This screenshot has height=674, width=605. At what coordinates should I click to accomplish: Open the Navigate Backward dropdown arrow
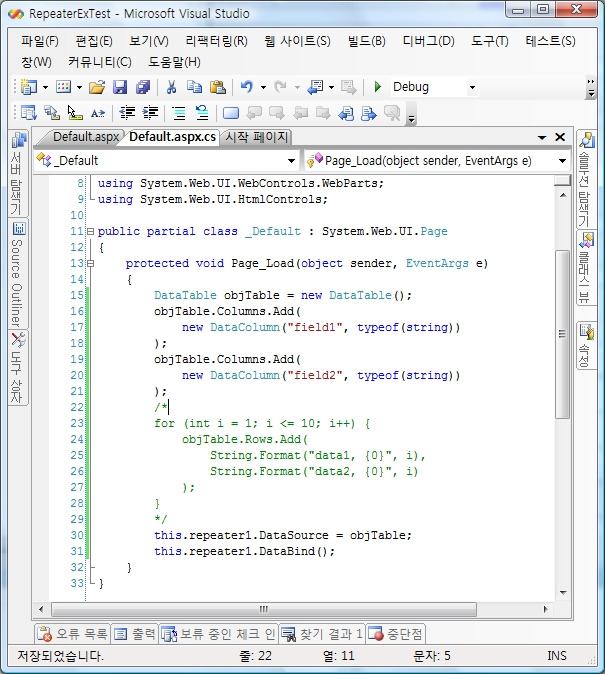point(332,88)
